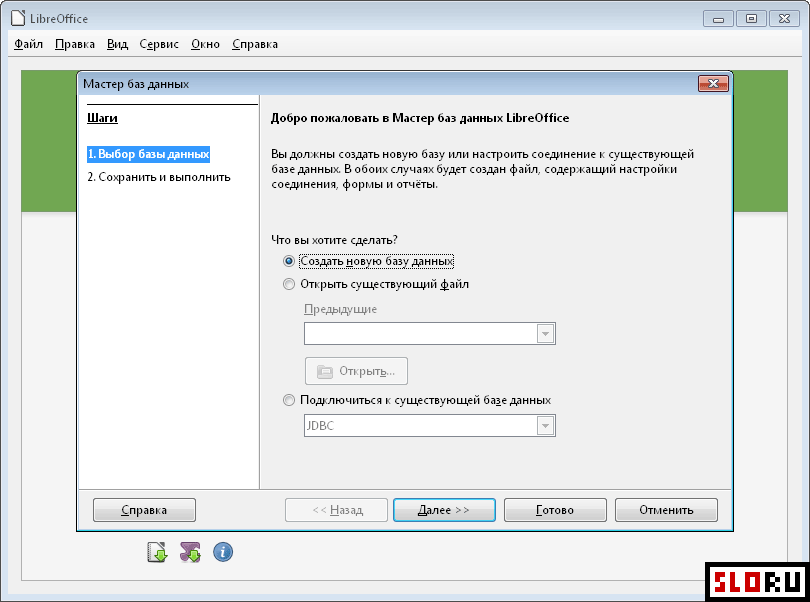Click the 'Предыдущие' label
Screen dimensions: 810x602
point(340,309)
